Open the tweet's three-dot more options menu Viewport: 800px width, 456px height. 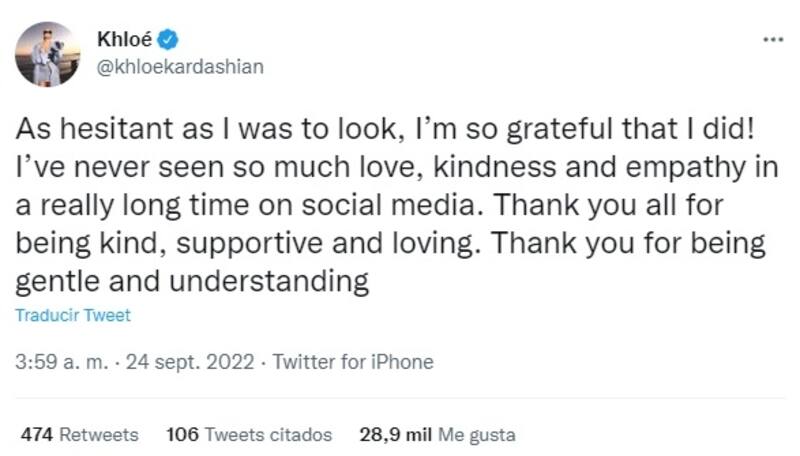773,40
